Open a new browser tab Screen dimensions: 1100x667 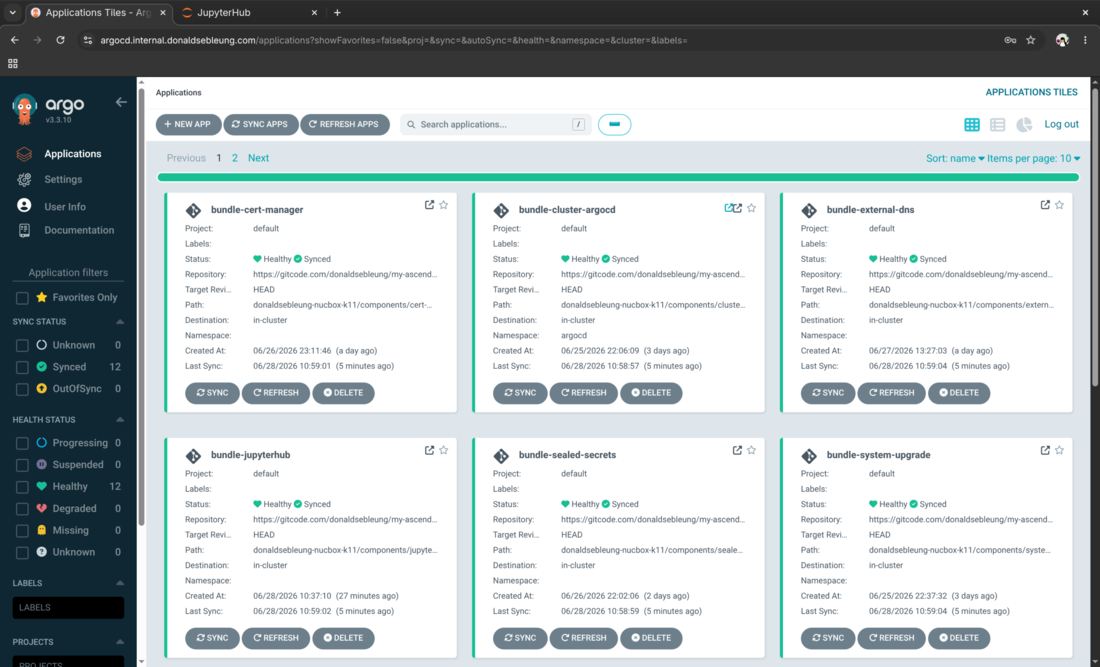[x=337, y=13]
